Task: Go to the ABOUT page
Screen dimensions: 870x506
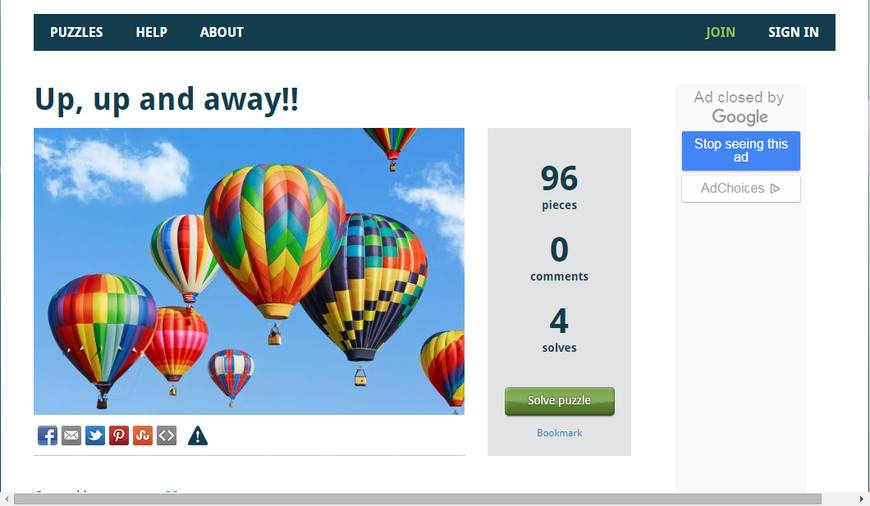Action: tap(221, 32)
